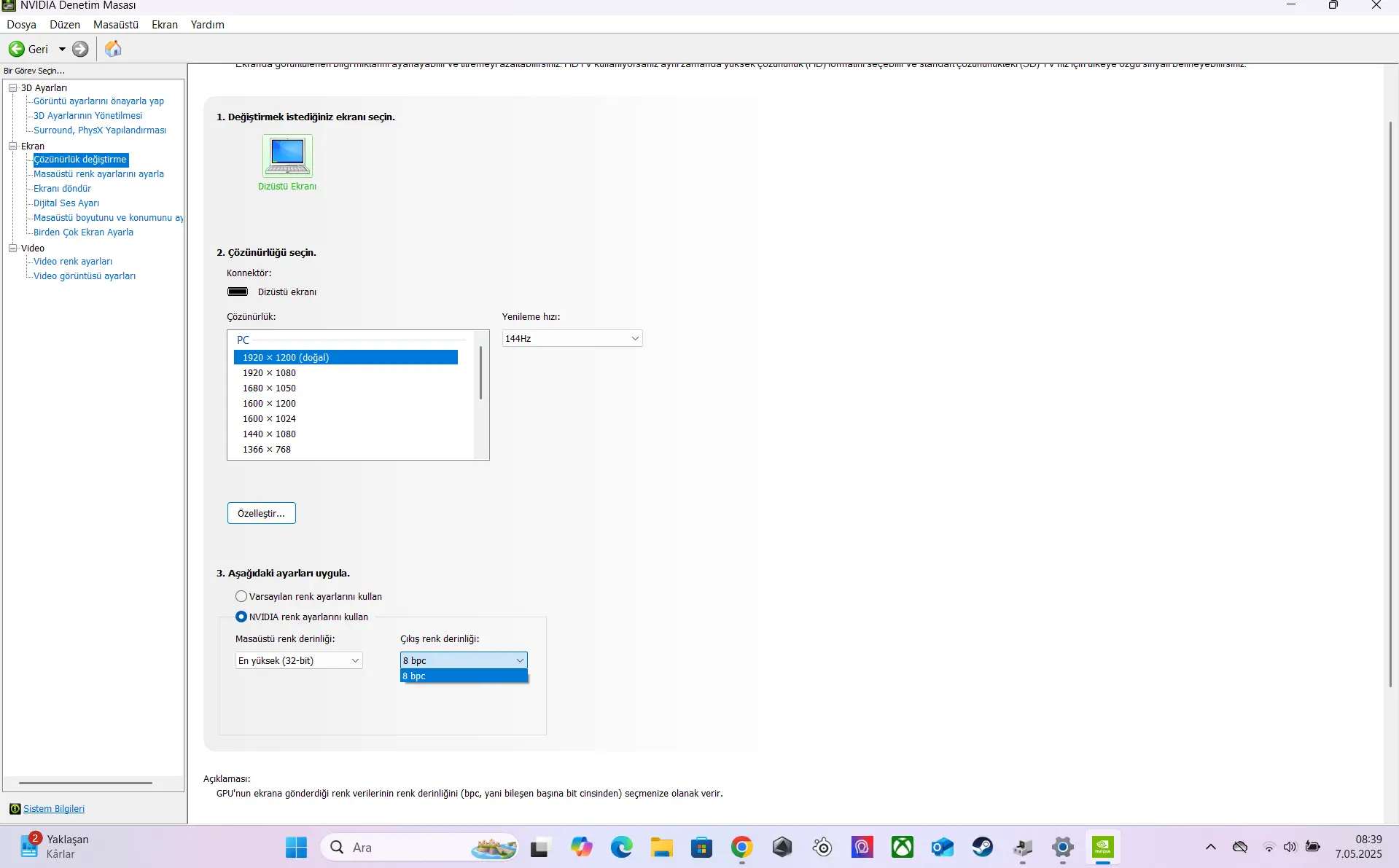Screen dimensions: 1399x868
Task: Open the Dosya menu
Action: (x=21, y=25)
